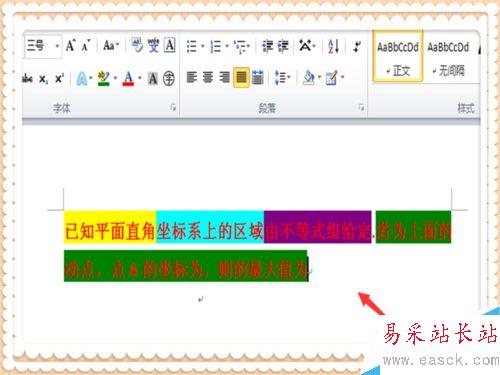Click the Text Effects glowing A icon

[x=82, y=79]
